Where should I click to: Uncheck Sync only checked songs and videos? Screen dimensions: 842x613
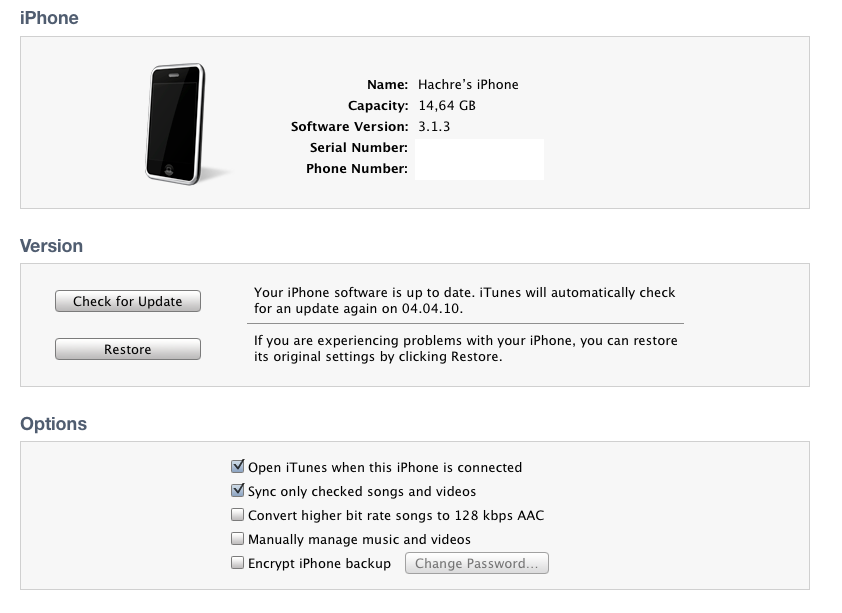pyautogui.click(x=237, y=491)
